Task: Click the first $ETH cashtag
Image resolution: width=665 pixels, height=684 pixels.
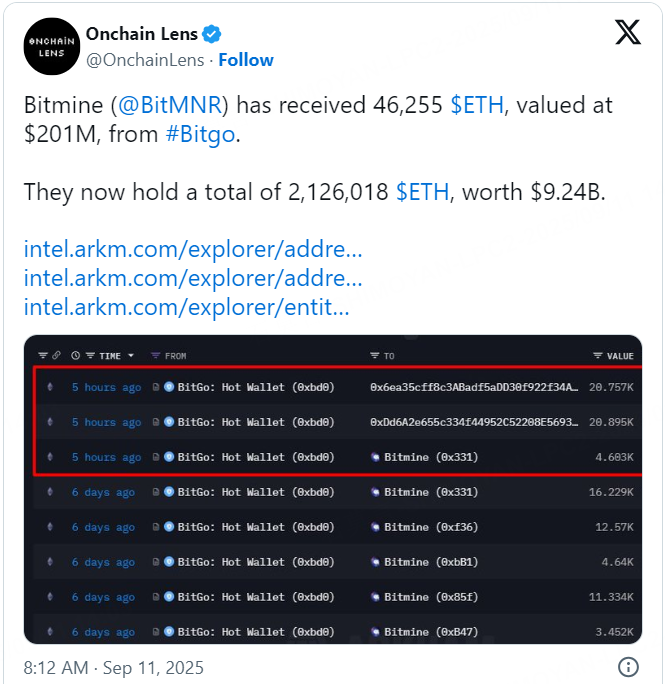Action: tap(477, 105)
